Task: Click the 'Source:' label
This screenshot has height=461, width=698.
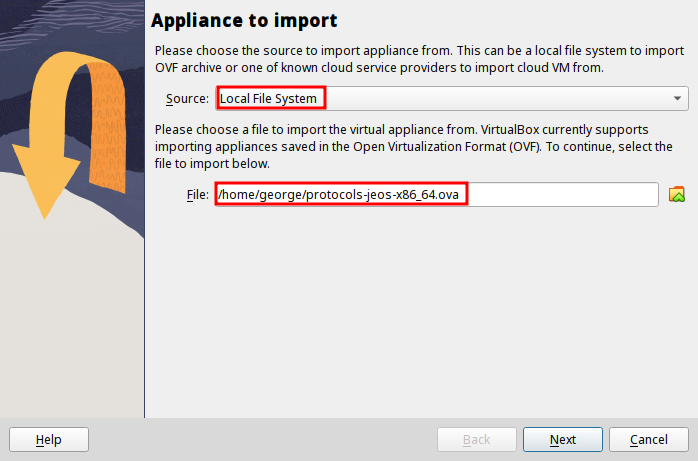Action: click(188, 98)
